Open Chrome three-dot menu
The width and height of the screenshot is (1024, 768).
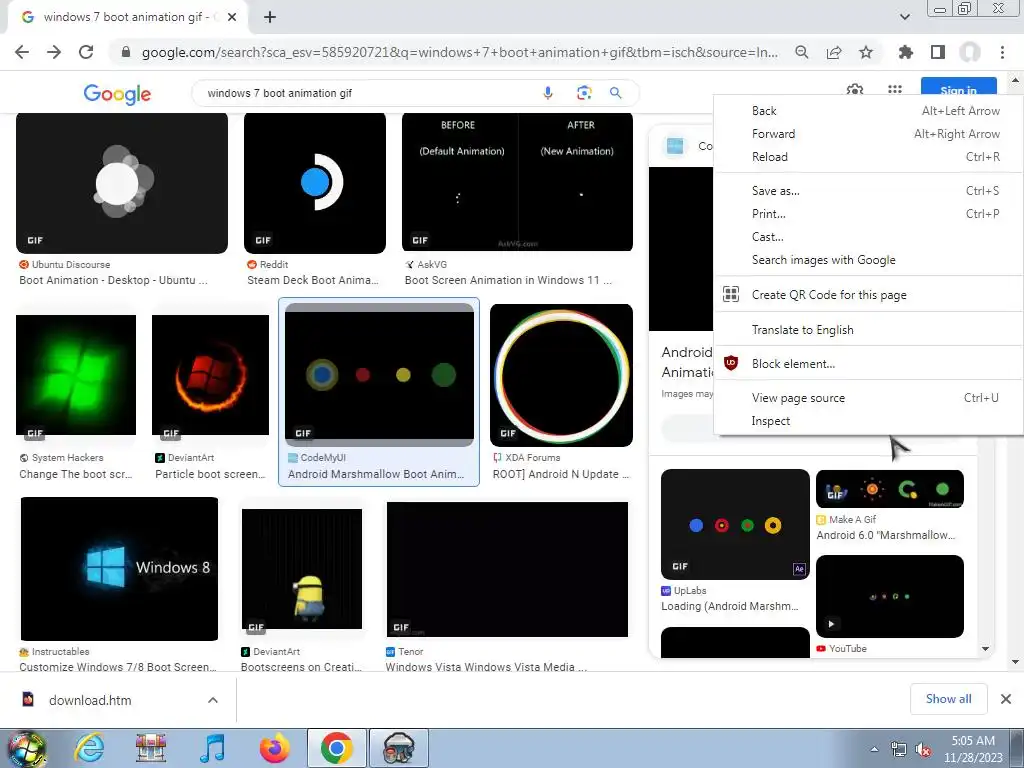coord(1002,52)
